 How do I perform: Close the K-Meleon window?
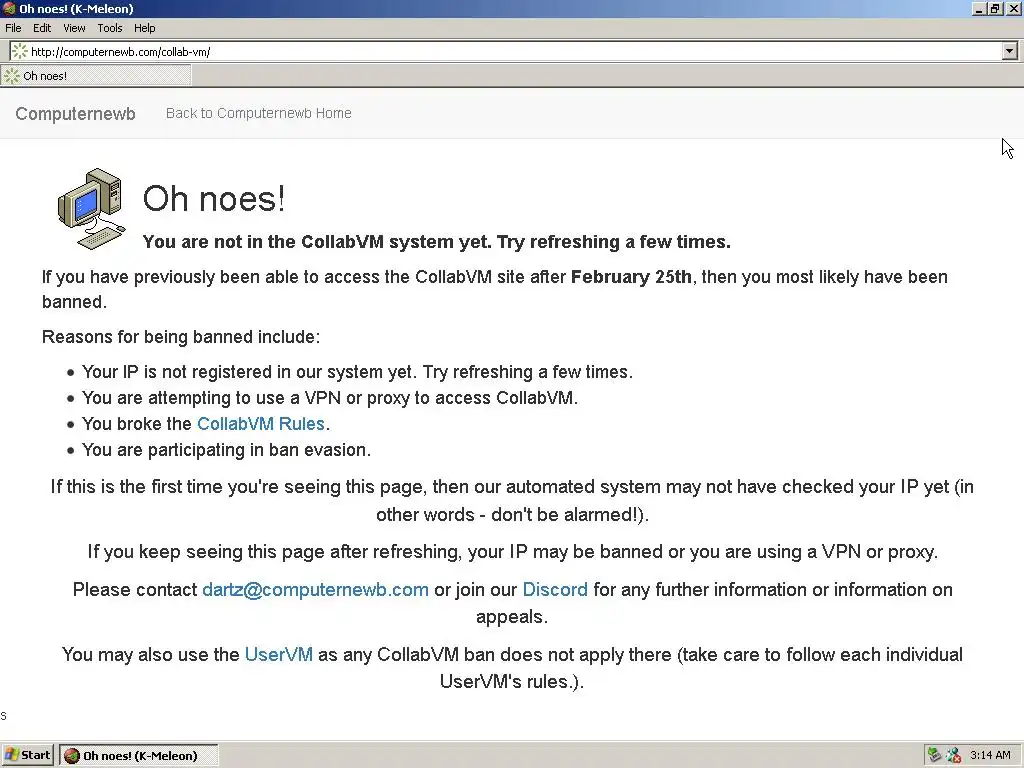(x=1014, y=8)
